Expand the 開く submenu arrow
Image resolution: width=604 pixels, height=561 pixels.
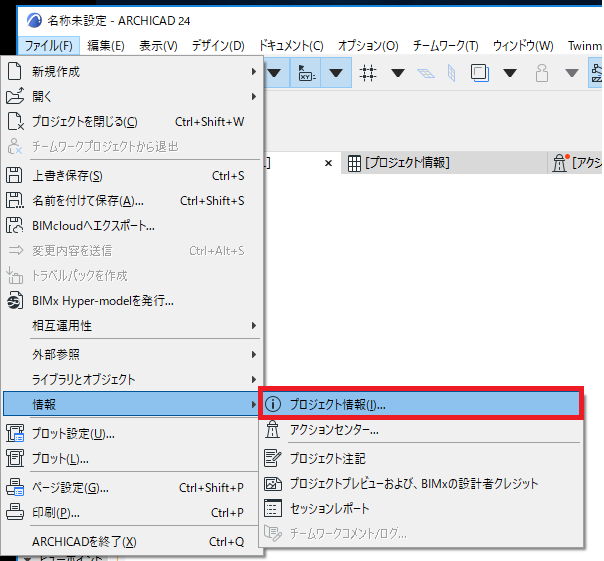[x=253, y=96]
